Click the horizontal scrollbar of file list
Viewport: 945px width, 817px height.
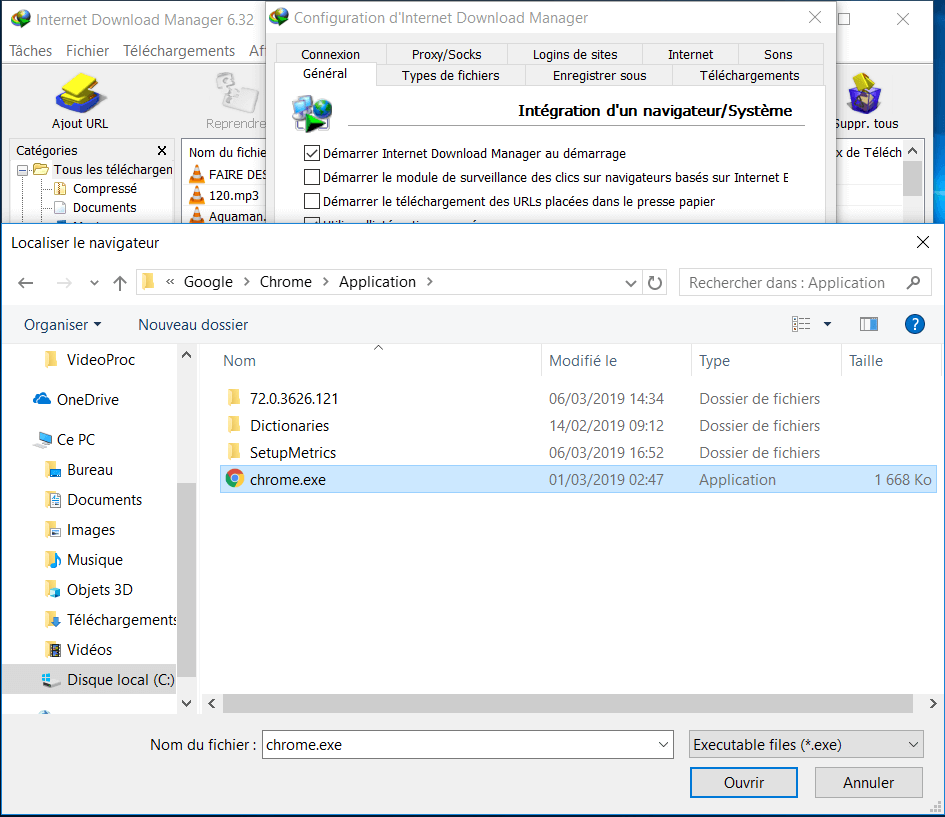click(568, 703)
